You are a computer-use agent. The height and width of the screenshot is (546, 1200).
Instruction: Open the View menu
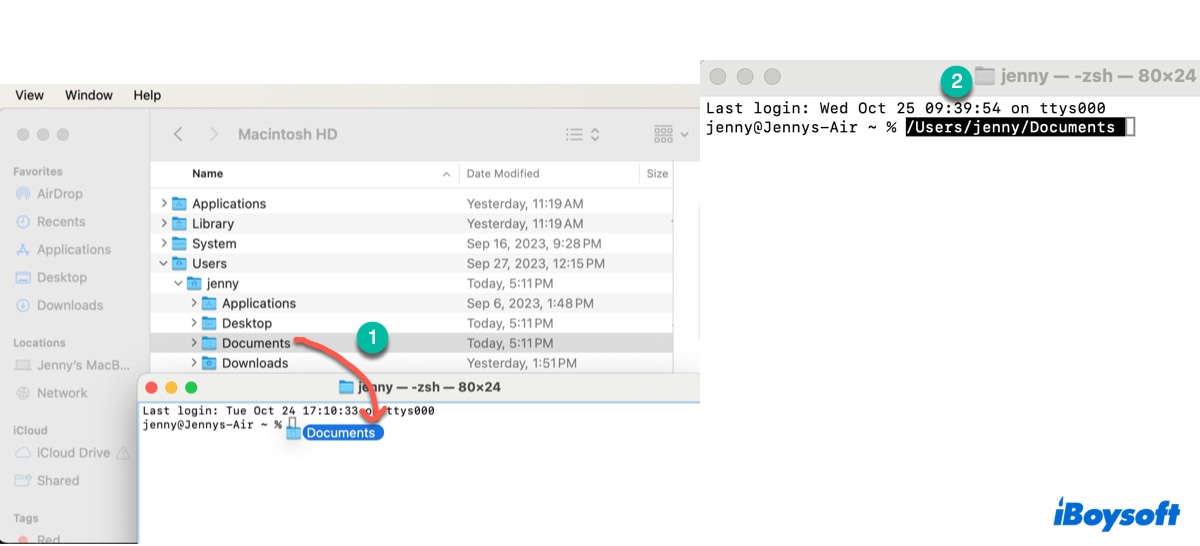click(30, 95)
